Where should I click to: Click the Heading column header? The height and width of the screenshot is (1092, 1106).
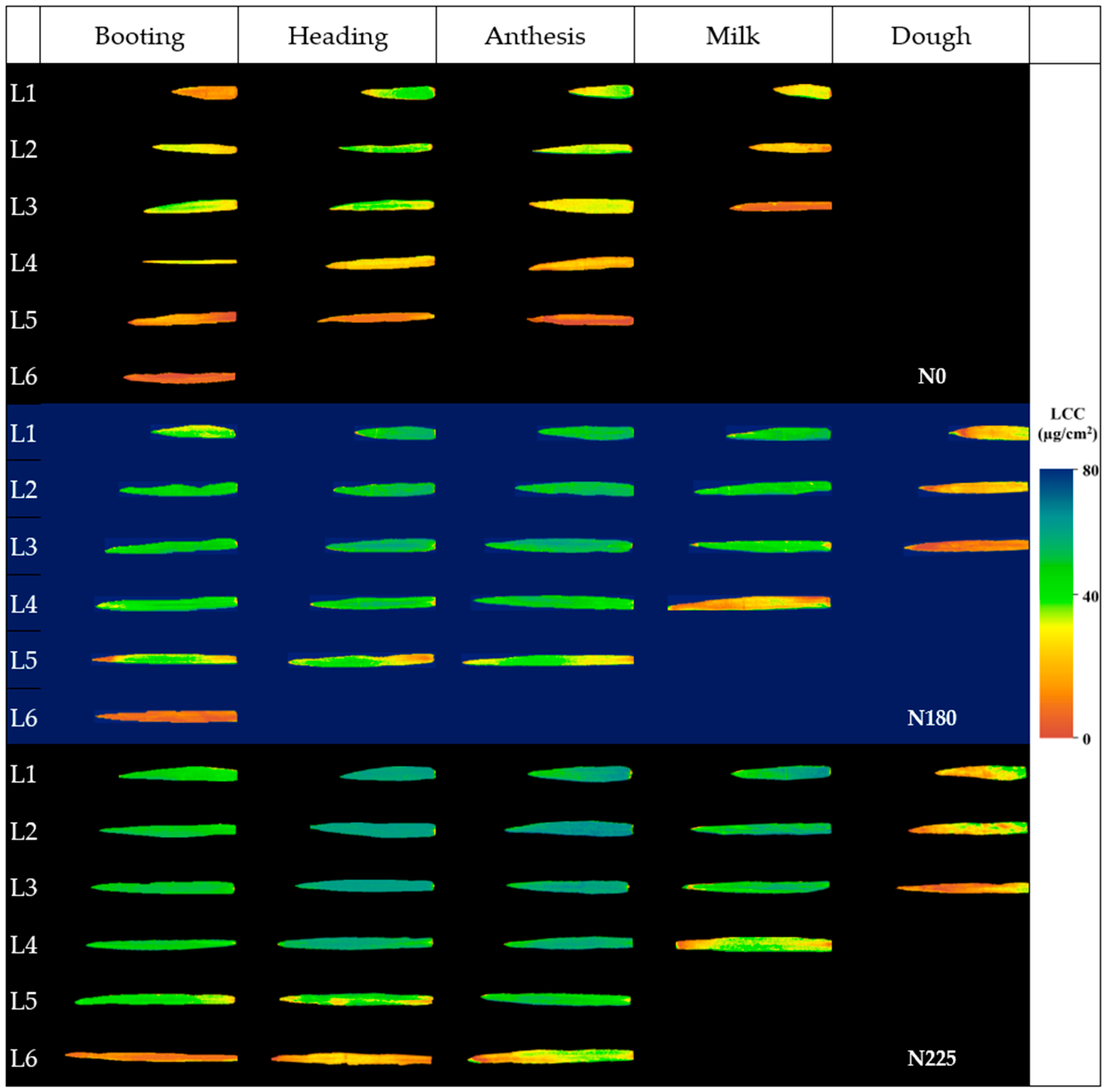pyautogui.click(x=337, y=36)
